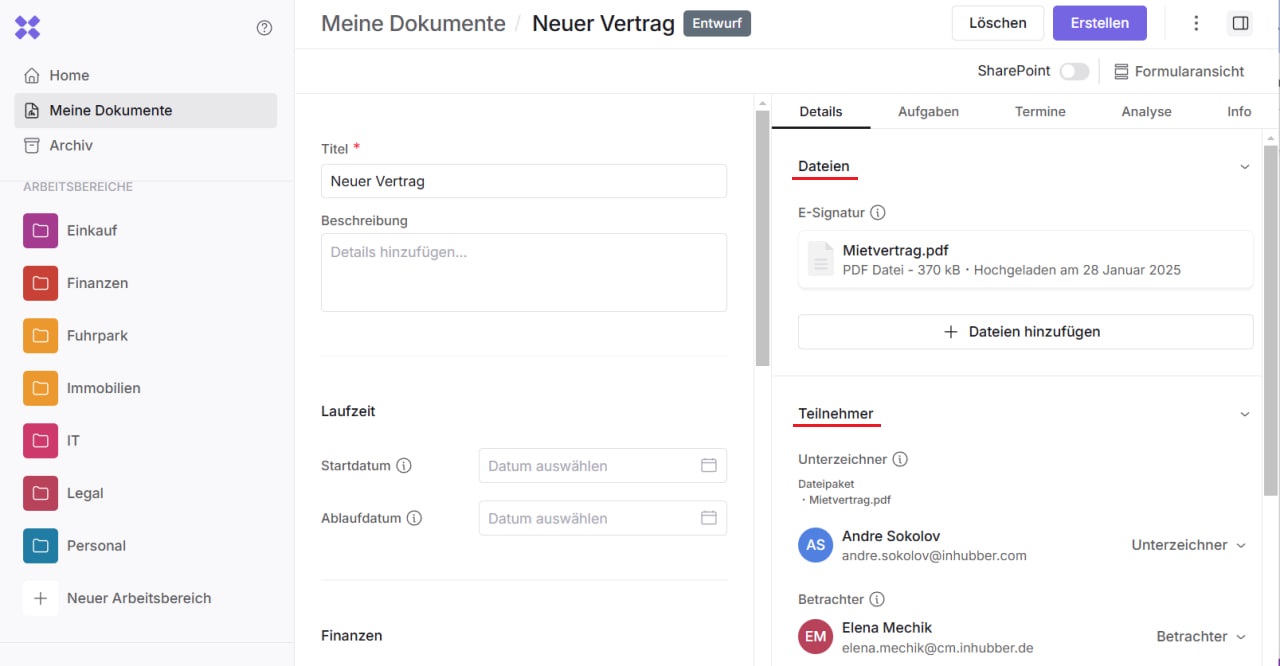Image resolution: width=1280 pixels, height=666 pixels.
Task: Switch to Formularansicht view
Action: 1178,71
